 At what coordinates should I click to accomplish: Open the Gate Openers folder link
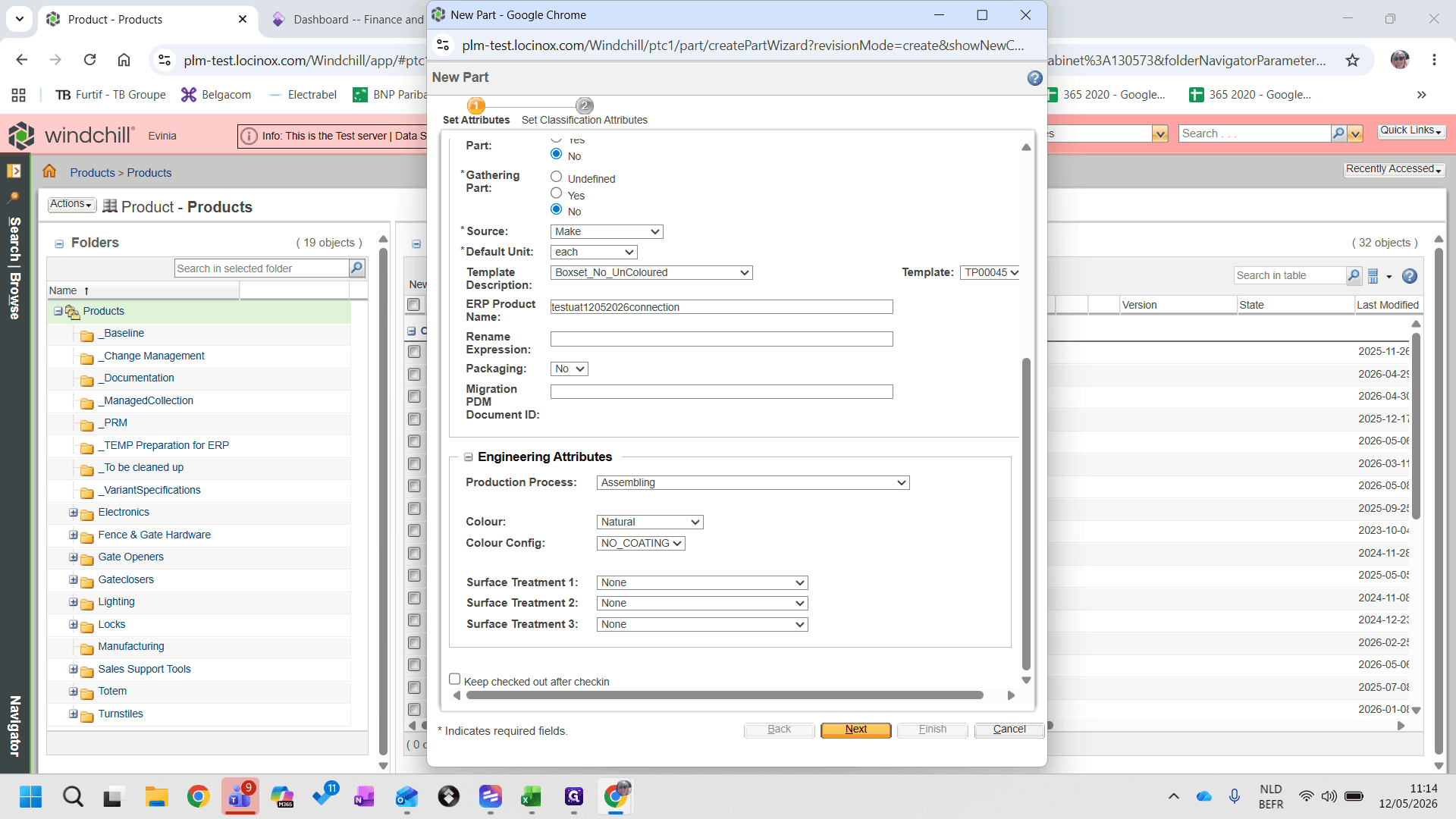pyautogui.click(x=130, y=557)
